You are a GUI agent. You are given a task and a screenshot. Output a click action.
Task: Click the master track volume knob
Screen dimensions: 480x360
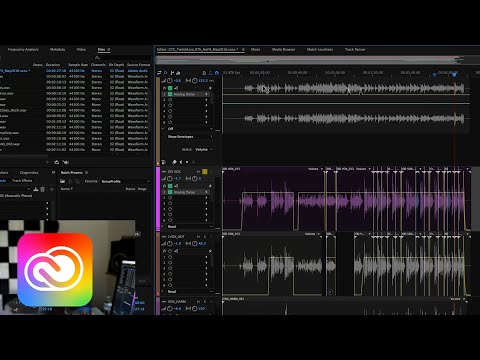pyautogui.click(x=170, y=81)
